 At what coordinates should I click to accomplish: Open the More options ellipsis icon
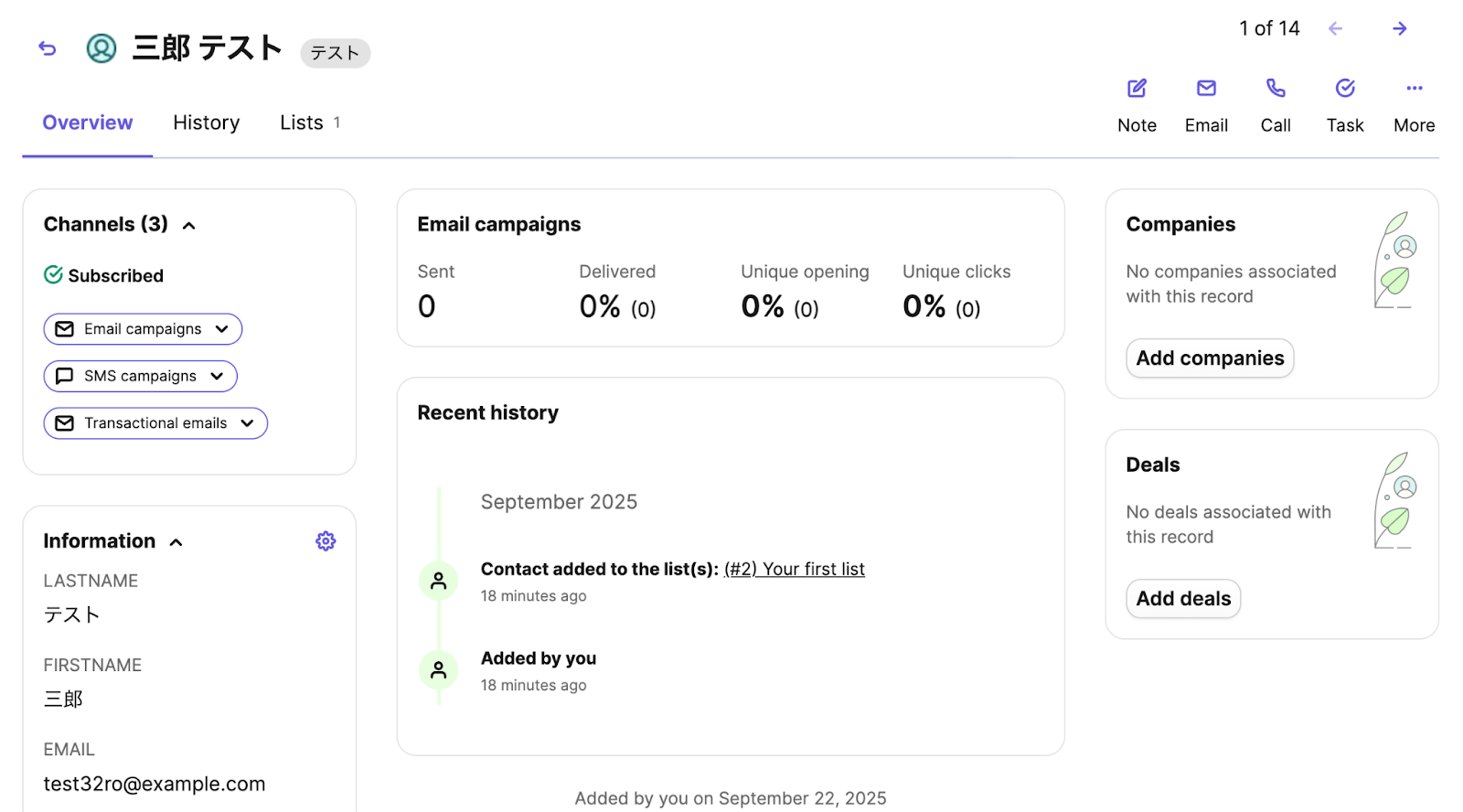(1414, 89)
